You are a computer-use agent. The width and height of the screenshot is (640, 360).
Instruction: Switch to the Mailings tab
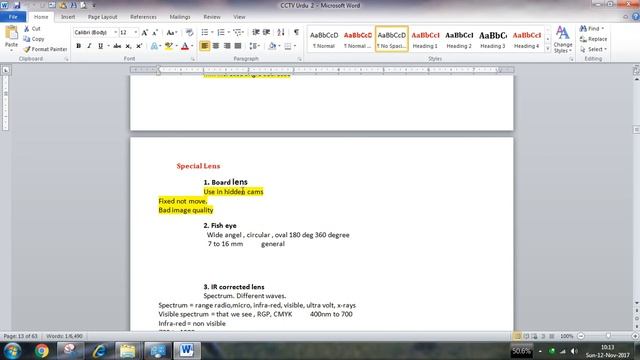[x=180, y=17]
